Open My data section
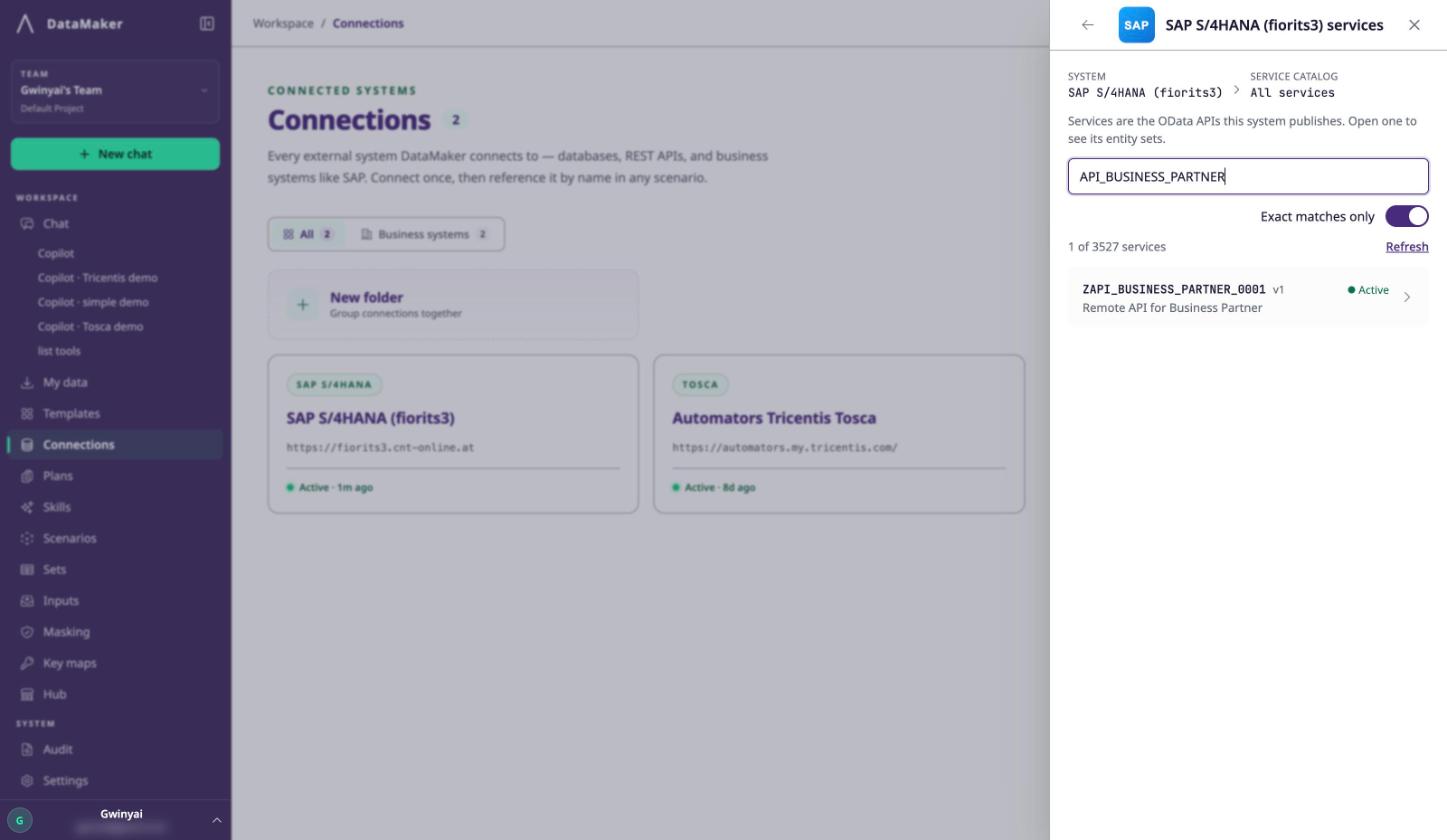The image size is (1447, 840). pos(65,383)
